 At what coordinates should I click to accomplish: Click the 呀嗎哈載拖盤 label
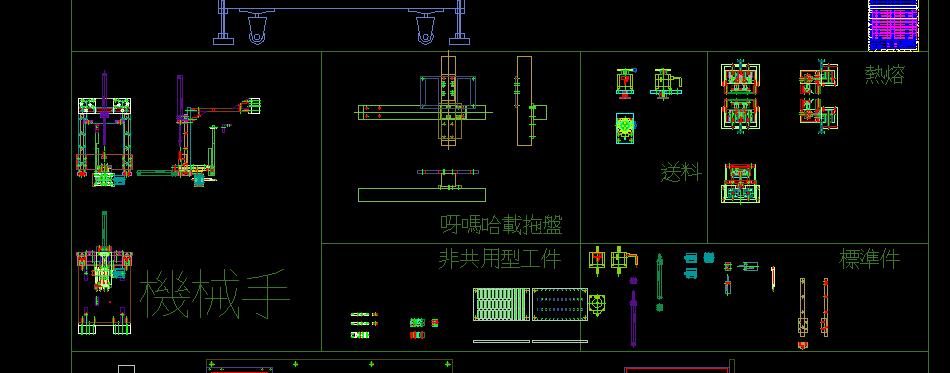(x=501, y=225)
